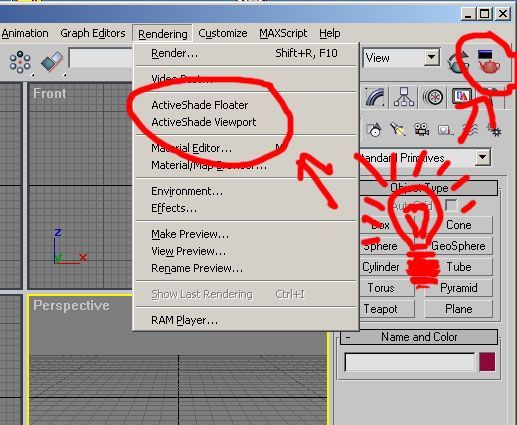The height and width of the screenshot is (425, 517).
Task: Open Material Editor... from the menu
Action: 246,148
